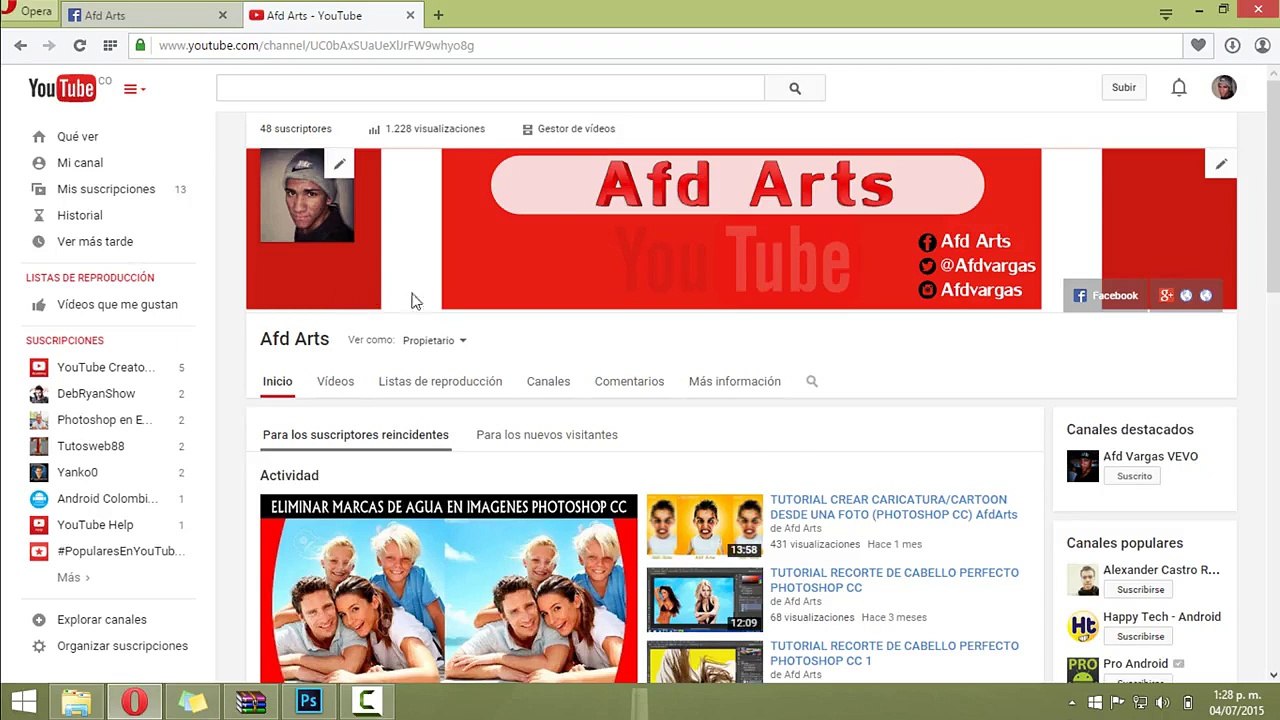The image size is (1280, 720).
Task: Open Opera tab menu dropdown
Action: [x=1166, y=14]
